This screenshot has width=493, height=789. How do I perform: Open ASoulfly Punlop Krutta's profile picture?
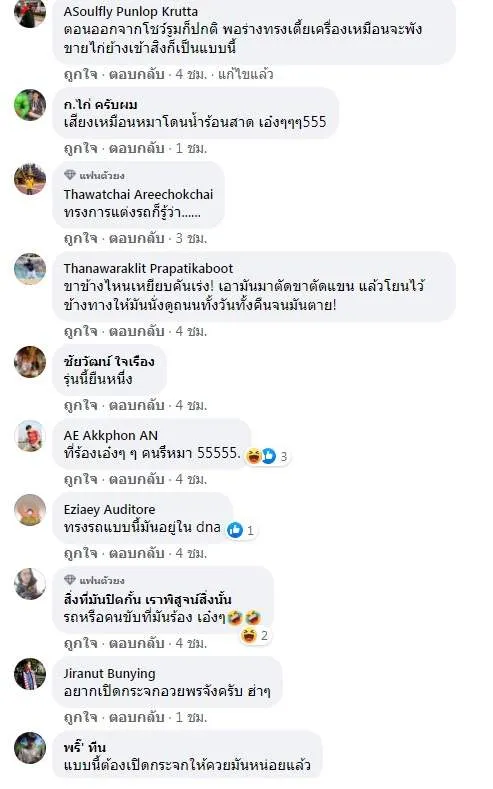click(x=30, y=12)
